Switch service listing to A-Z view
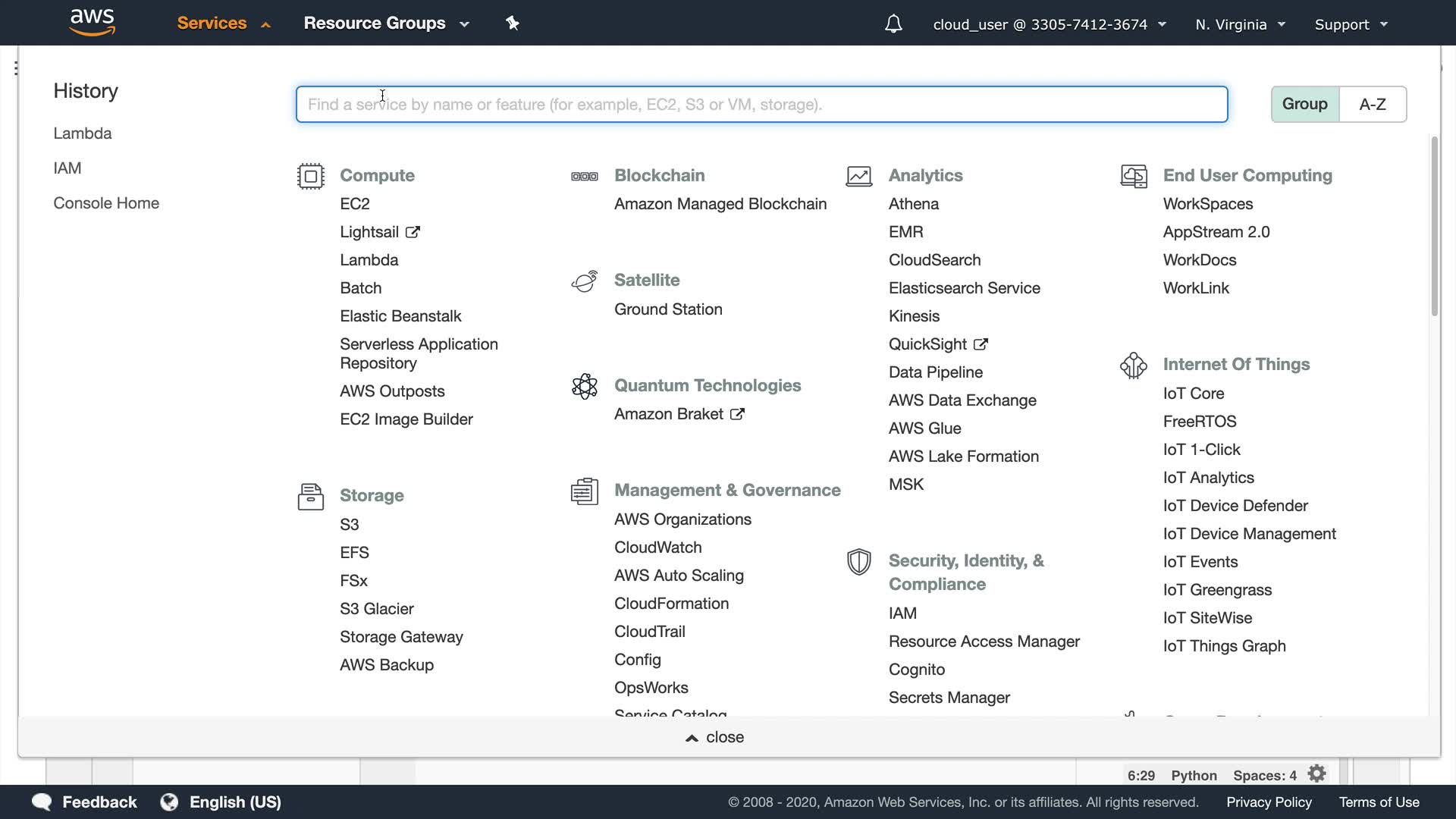Screen dimensions: 1456x819 [x=1372, y=104]
